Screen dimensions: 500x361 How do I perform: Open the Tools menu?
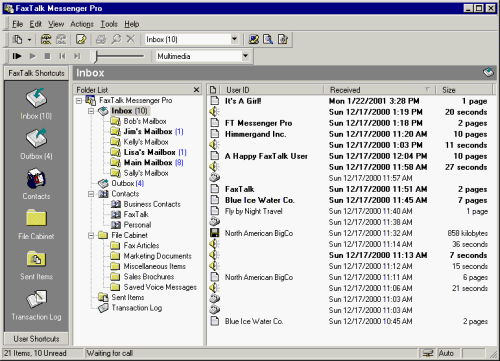pos(109,24)
